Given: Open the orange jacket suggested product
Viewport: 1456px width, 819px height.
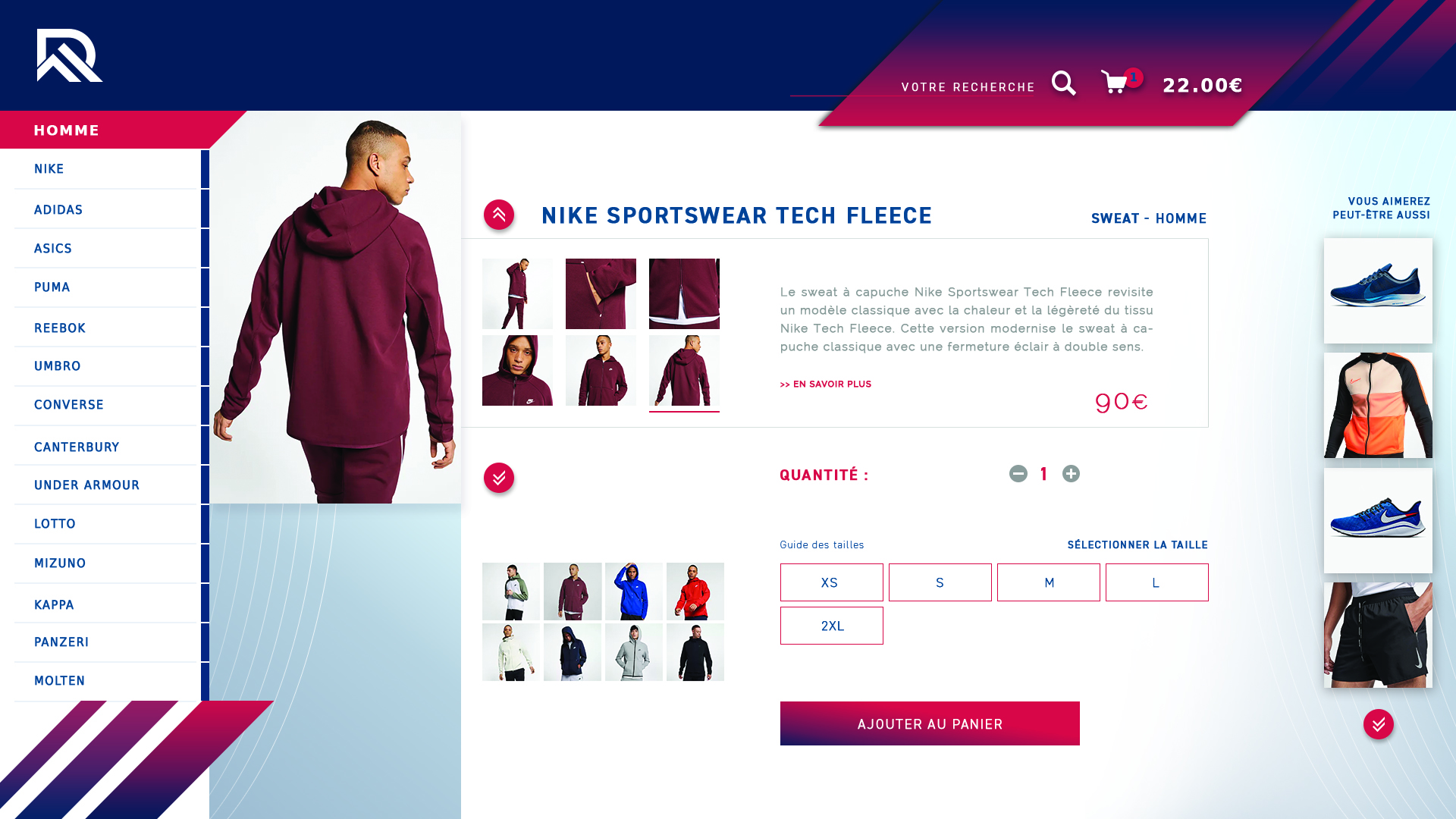Looking at the screenshot, I should point(1378,406).
